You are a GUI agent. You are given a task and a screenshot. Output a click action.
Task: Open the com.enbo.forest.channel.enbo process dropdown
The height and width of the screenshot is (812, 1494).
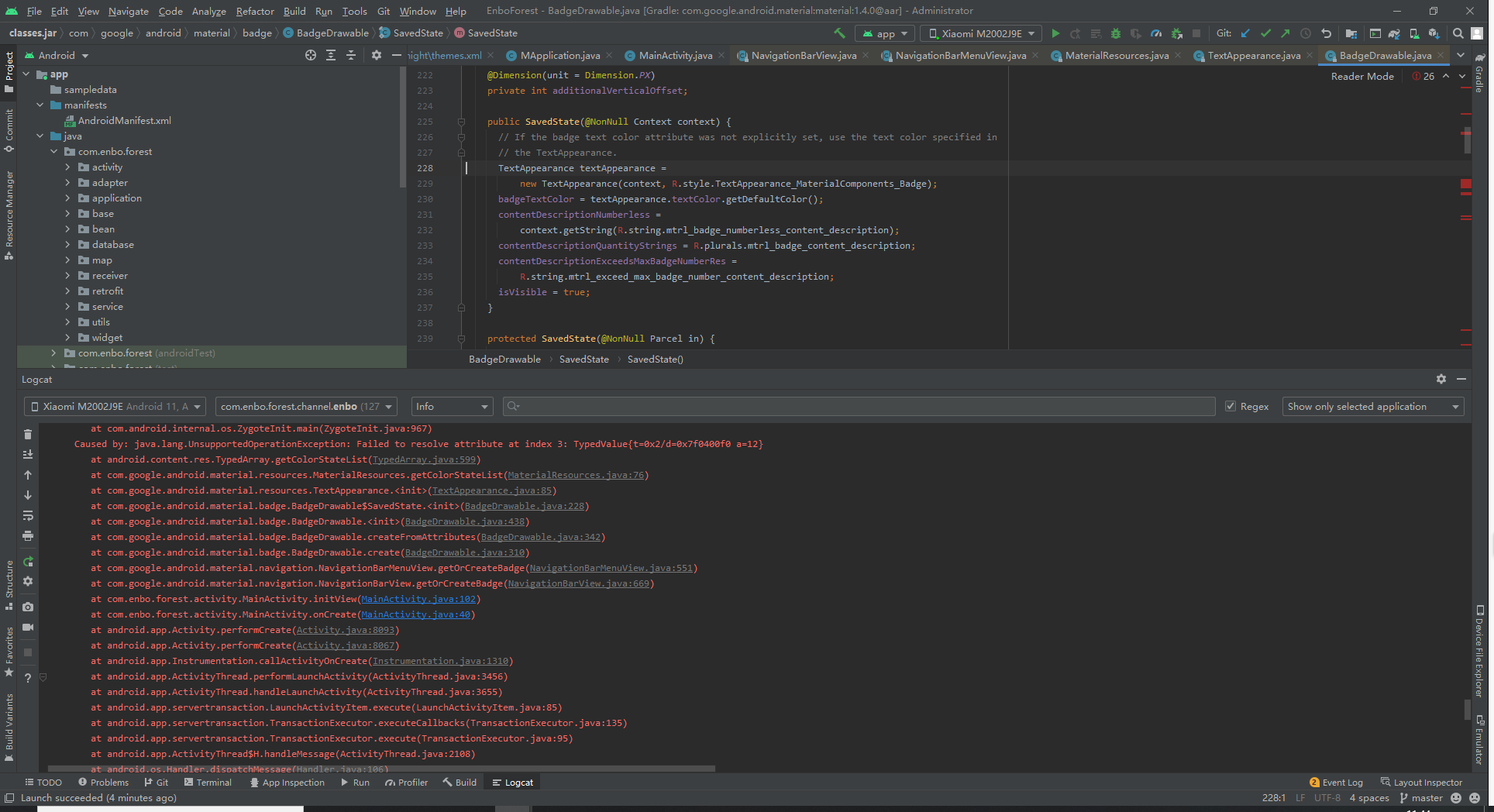[x=306, y=406]
